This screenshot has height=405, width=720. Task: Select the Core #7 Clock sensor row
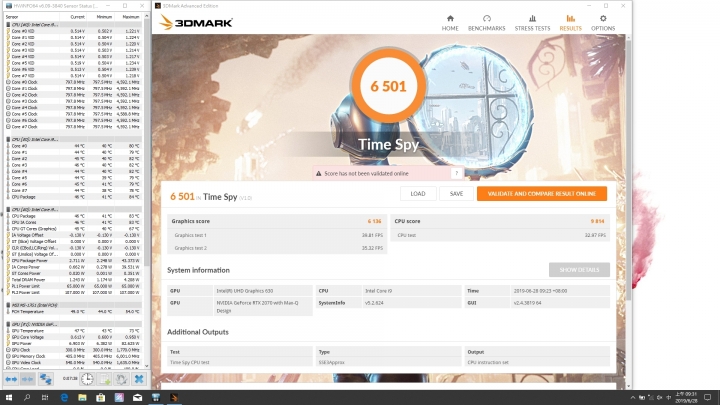point(73,127)
